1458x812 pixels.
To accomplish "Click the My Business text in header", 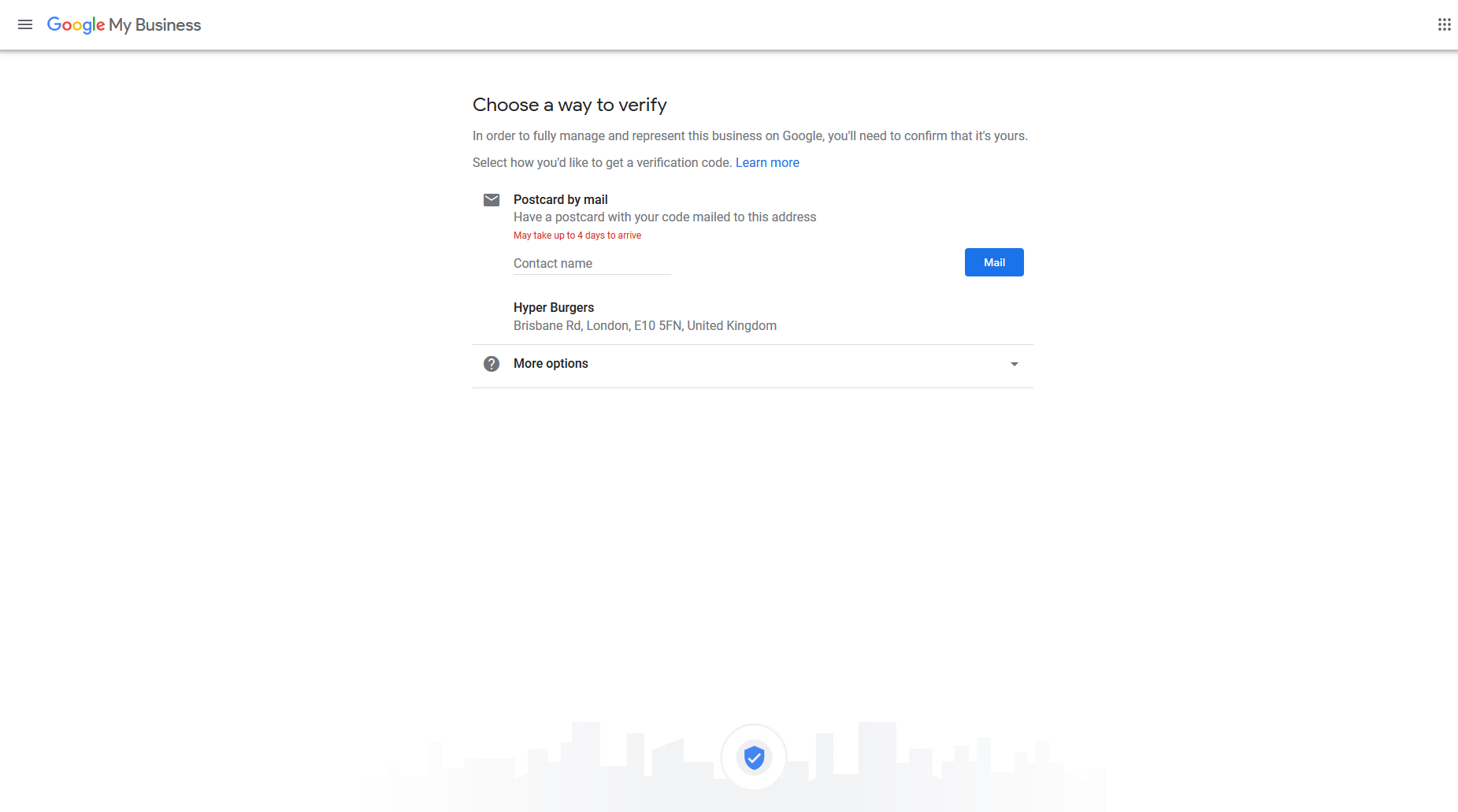I will (155, 25).
